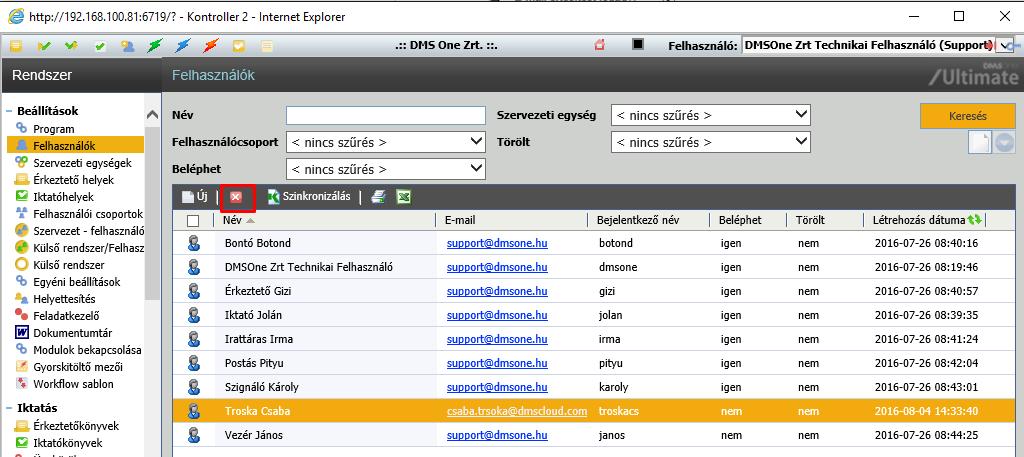Click the Internet Explorer logo in title bar
This screenshot has width=1024, height=457.
[x=15, y=16]
